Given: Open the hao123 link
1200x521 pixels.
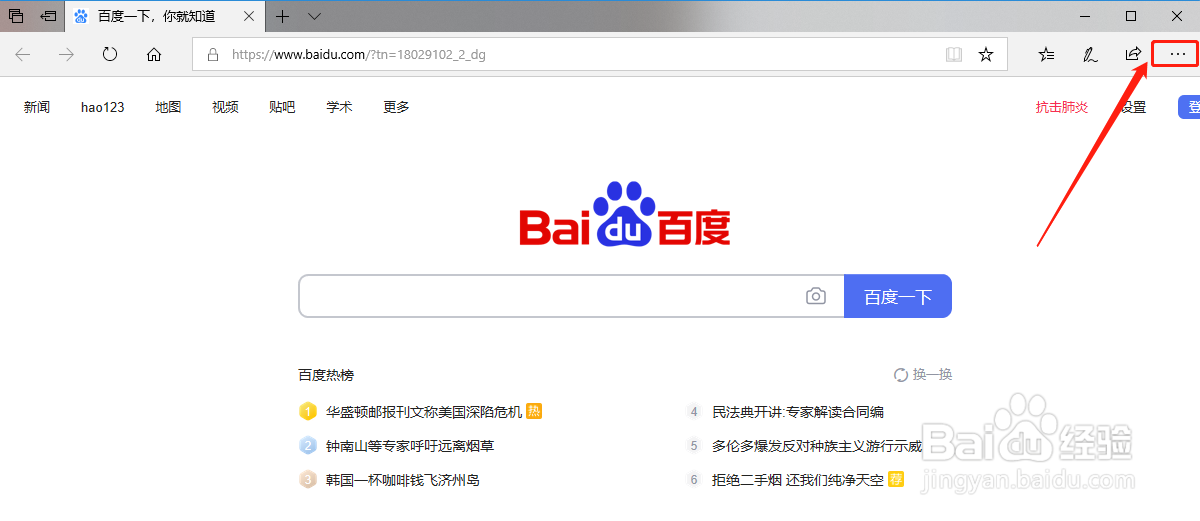Looking at the screenshot, I should tap(103, 107).
